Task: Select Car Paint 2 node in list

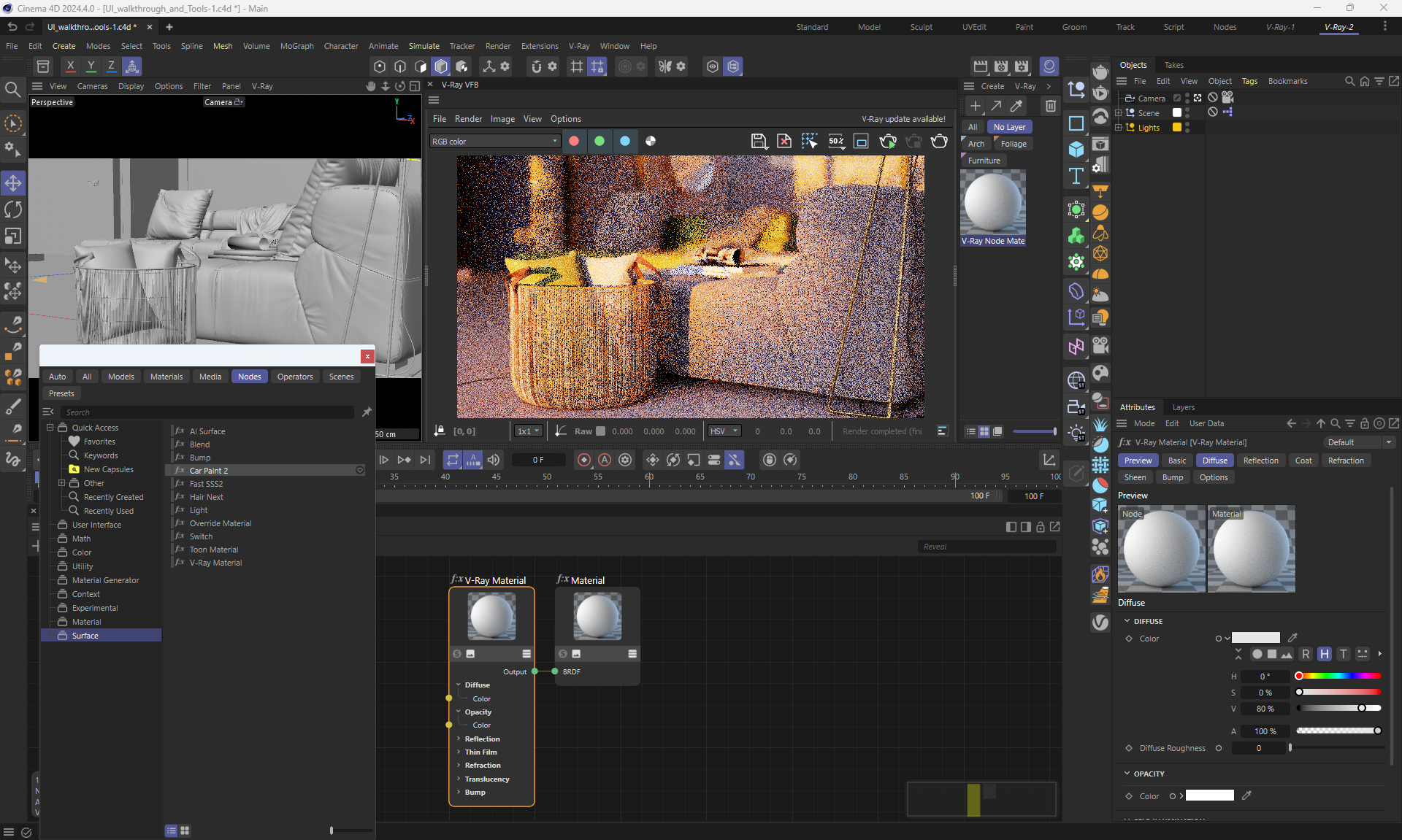Action: coord(209,471)
